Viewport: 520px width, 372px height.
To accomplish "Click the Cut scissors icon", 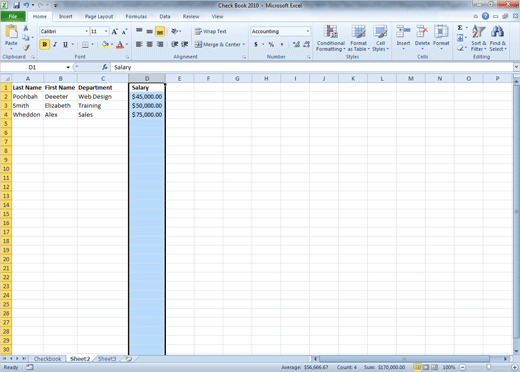I will tap(26, 28).
